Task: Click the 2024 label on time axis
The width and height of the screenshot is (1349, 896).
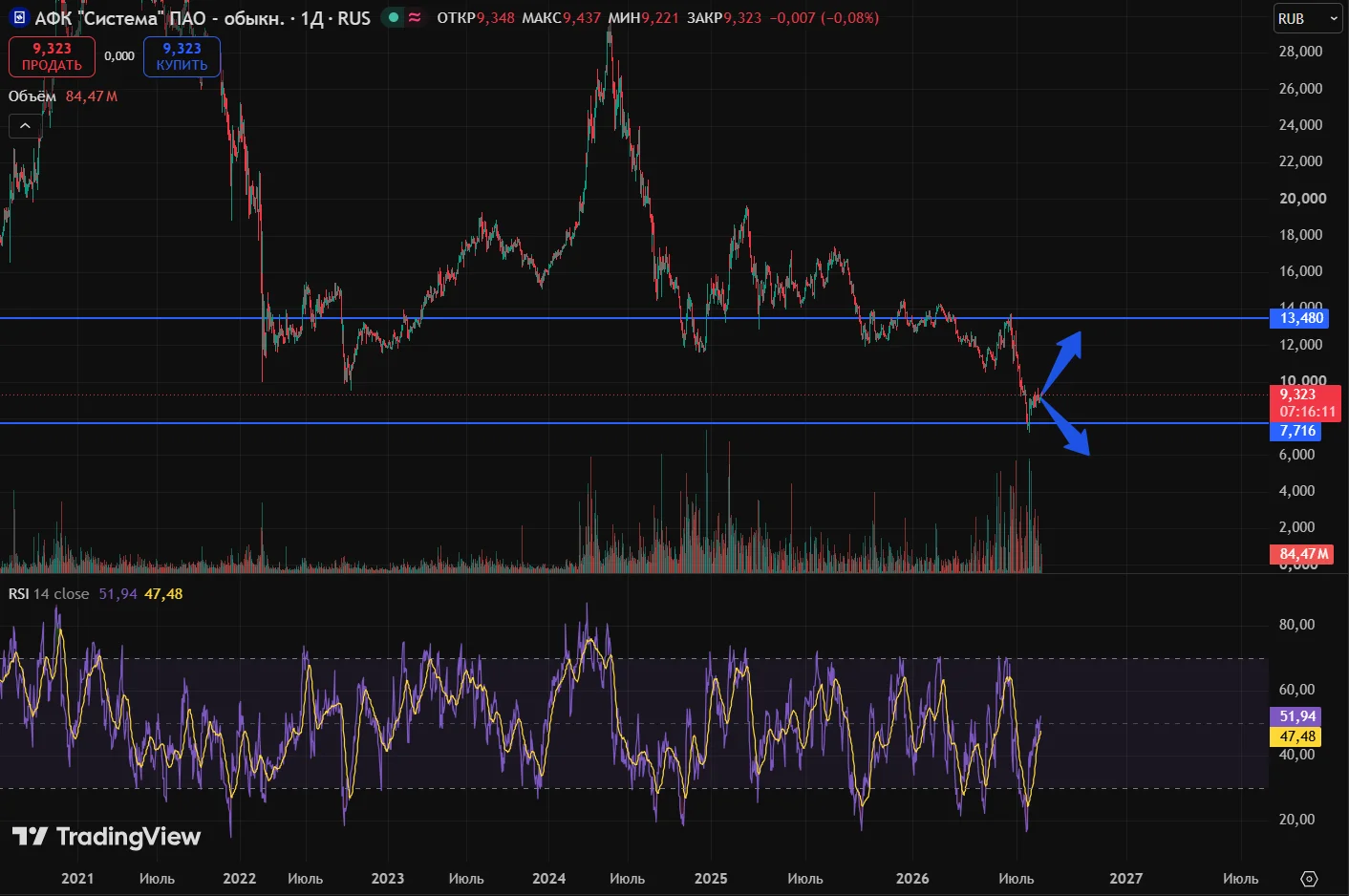Action: (x=548, y=879)
